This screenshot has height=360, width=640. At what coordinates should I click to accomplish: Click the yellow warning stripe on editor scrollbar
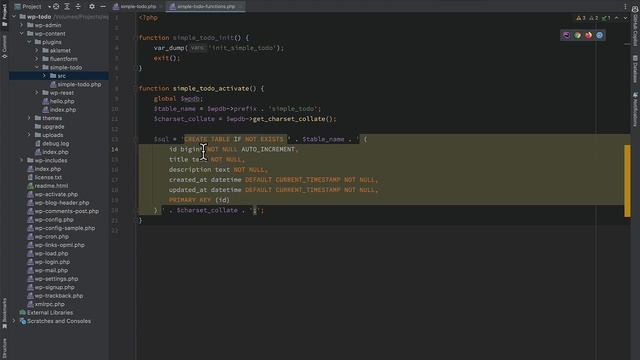pyautogui.click(x=627, y=180)
